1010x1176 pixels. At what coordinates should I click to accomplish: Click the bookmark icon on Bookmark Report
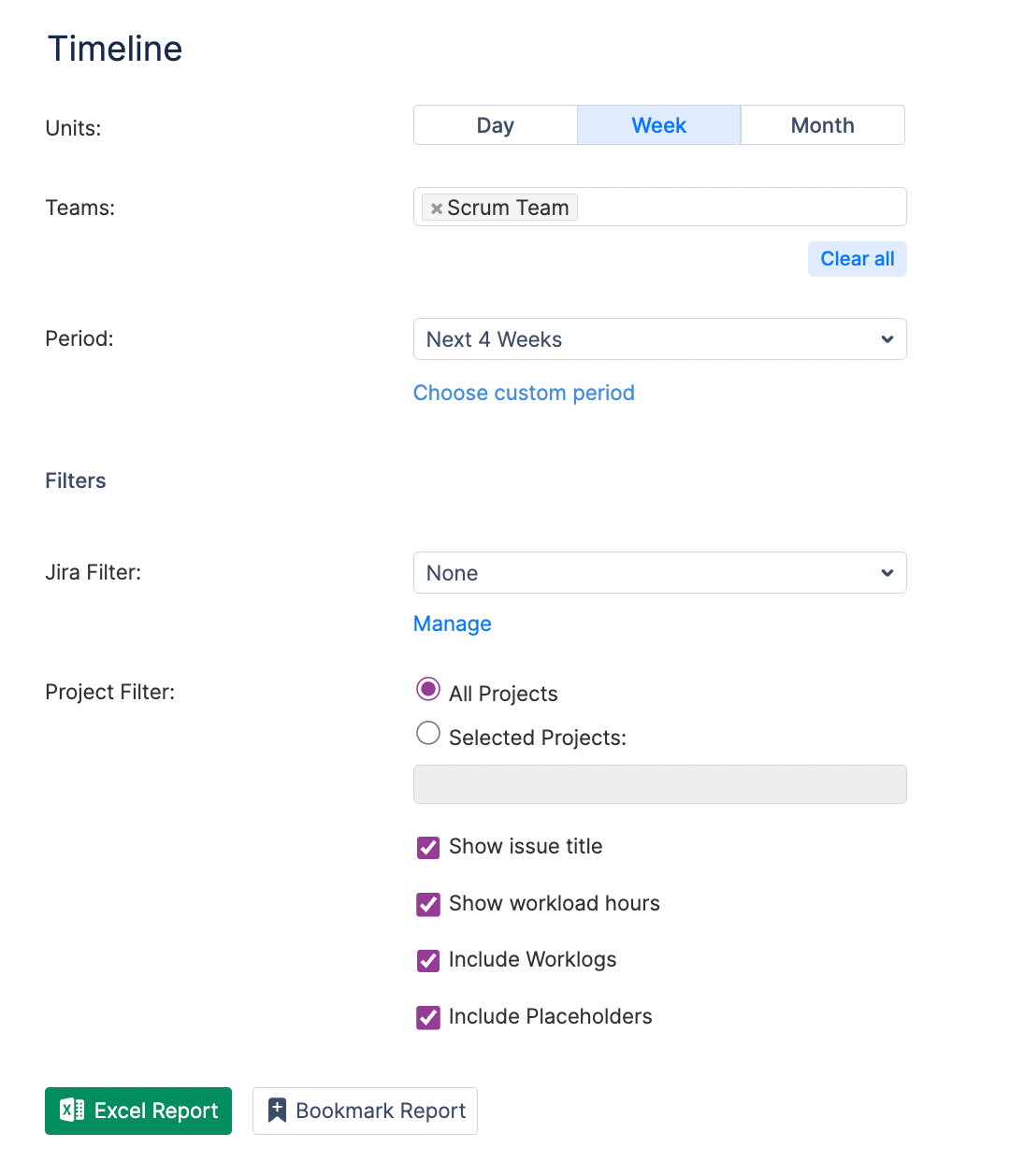click(277, 1110)
